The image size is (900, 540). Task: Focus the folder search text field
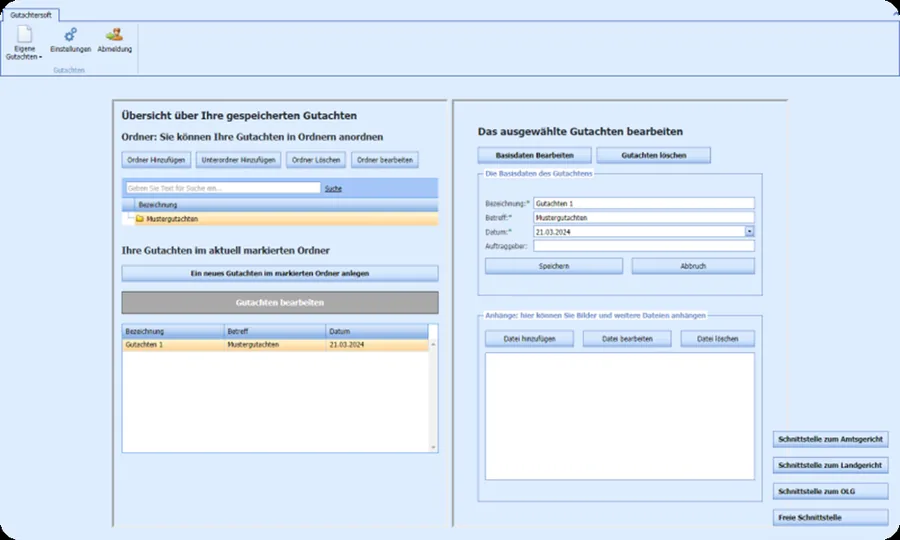coord(223,188)
